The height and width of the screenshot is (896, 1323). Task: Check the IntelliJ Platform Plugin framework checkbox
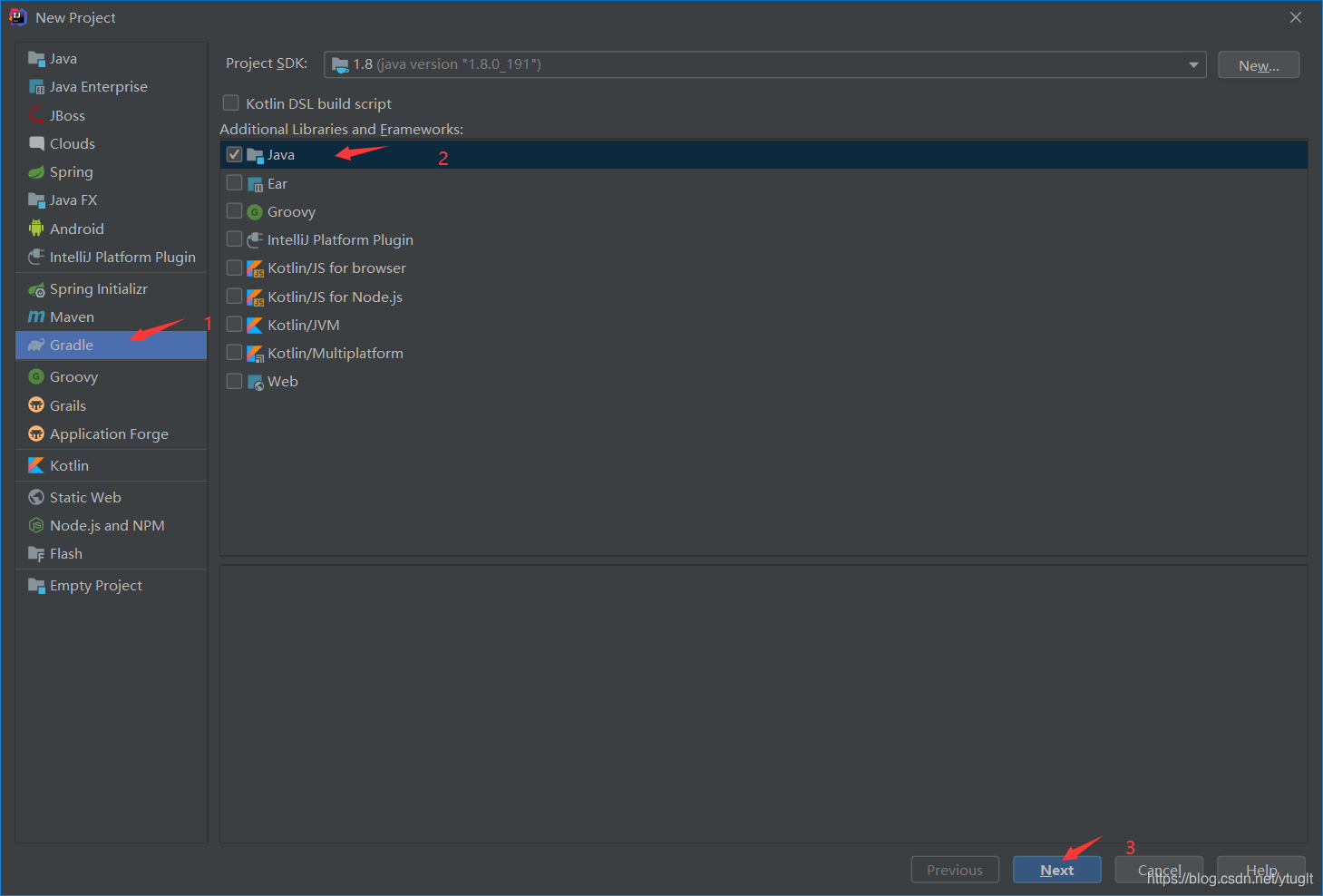pos(234,239)
